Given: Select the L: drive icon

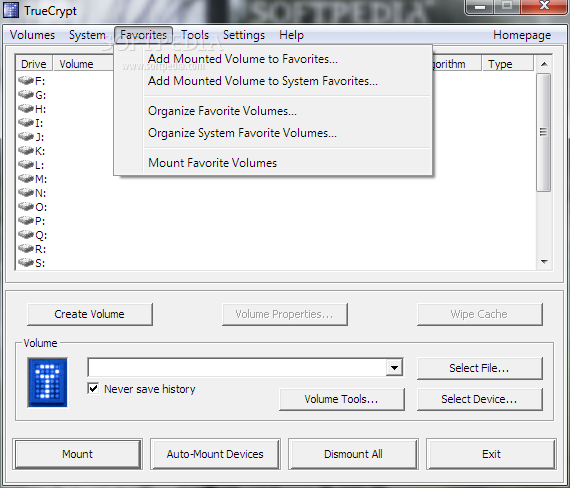Looking at the screenshot, I should point(26,164).
